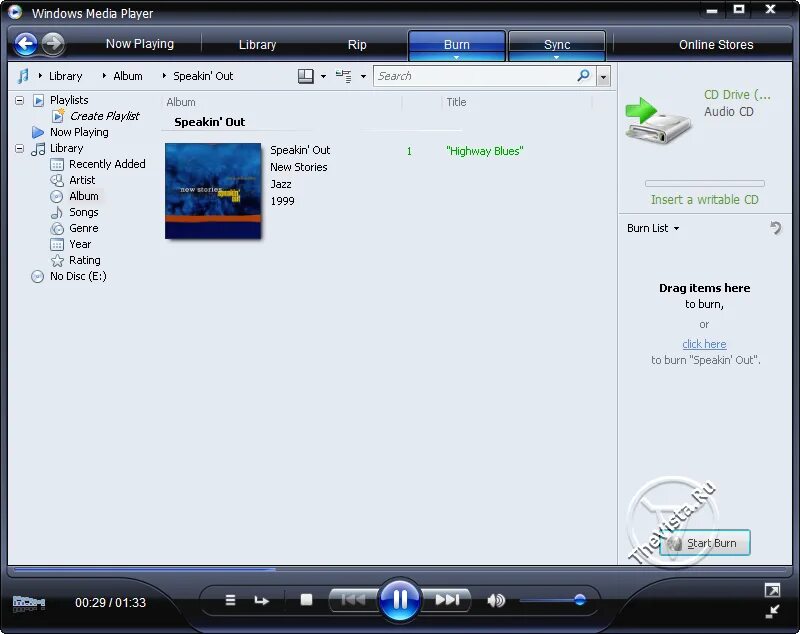Viewport: 800px width, 634px height.
Task: Clear the burn list with the curved-arrow icon
Action: pyautogui.click(x=776, y=227)
